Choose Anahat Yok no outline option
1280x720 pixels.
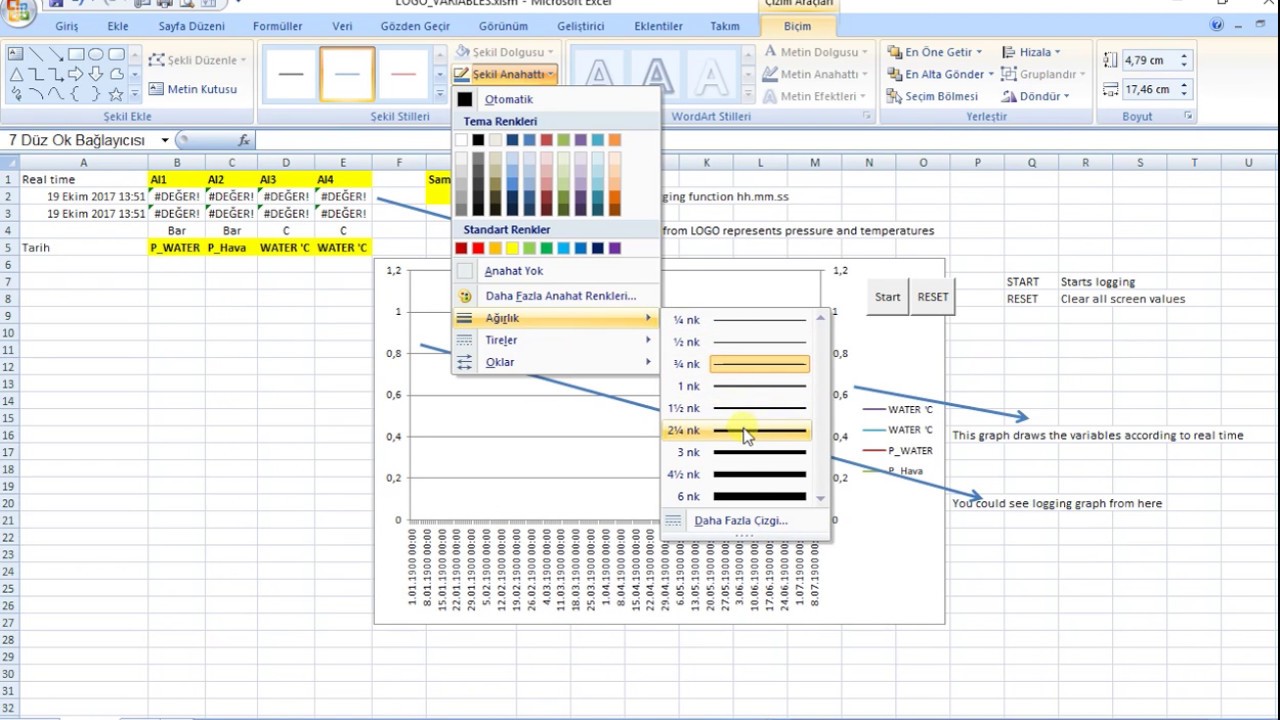pyautogui.click(x=556, y=271)
